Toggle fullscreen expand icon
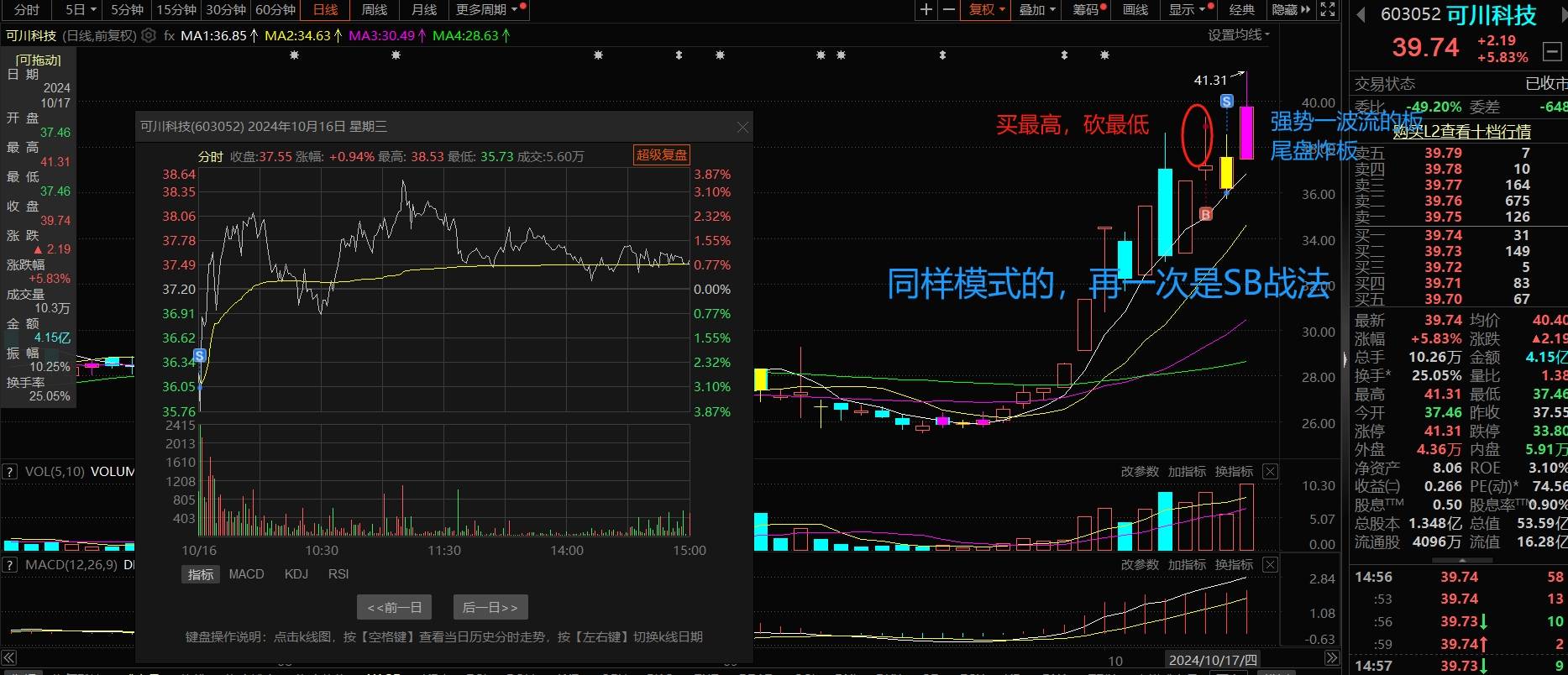Screen dimensions: 1568x675 coord(1328,10)
